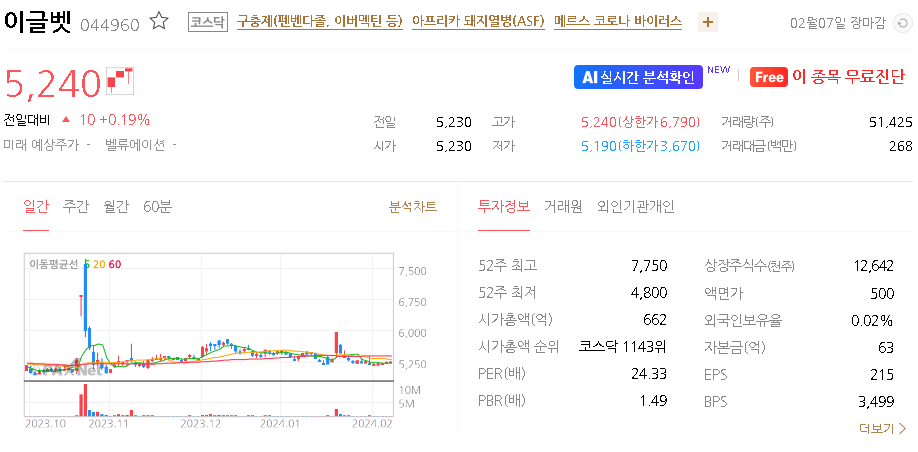Click the refresh icon next to 장마감

[903, 23]
